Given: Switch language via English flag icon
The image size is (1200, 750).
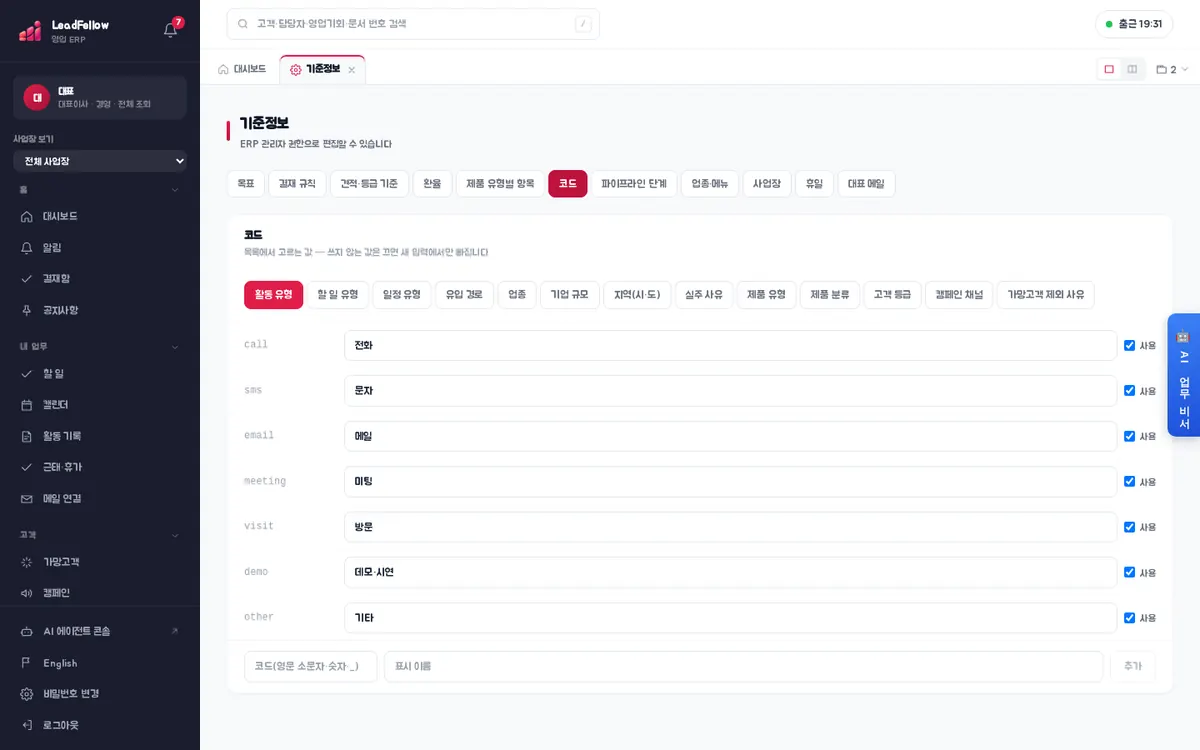Looking at the screenshot, I should 27,663.
